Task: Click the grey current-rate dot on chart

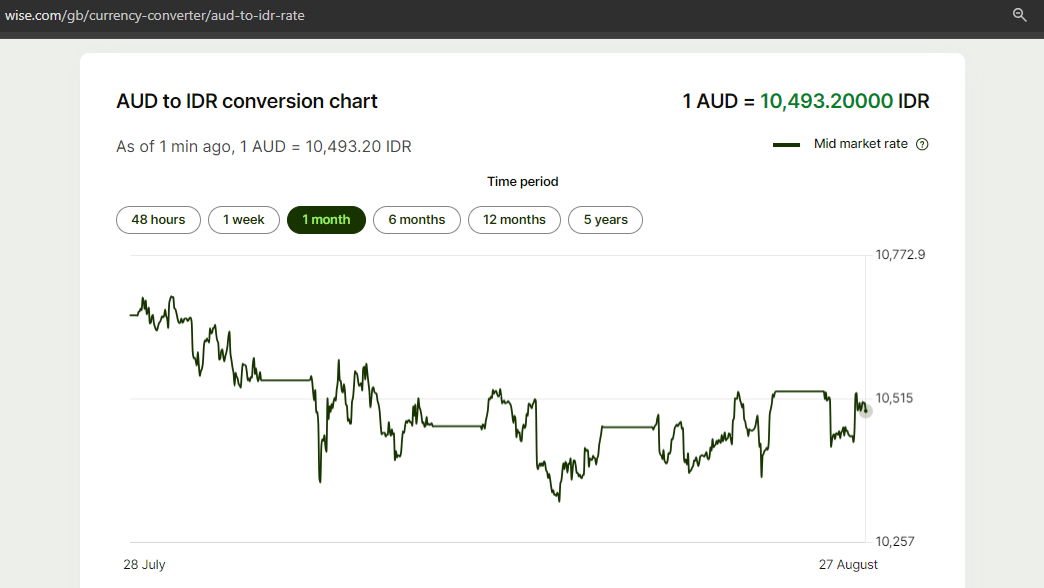Action: (866, 411)
